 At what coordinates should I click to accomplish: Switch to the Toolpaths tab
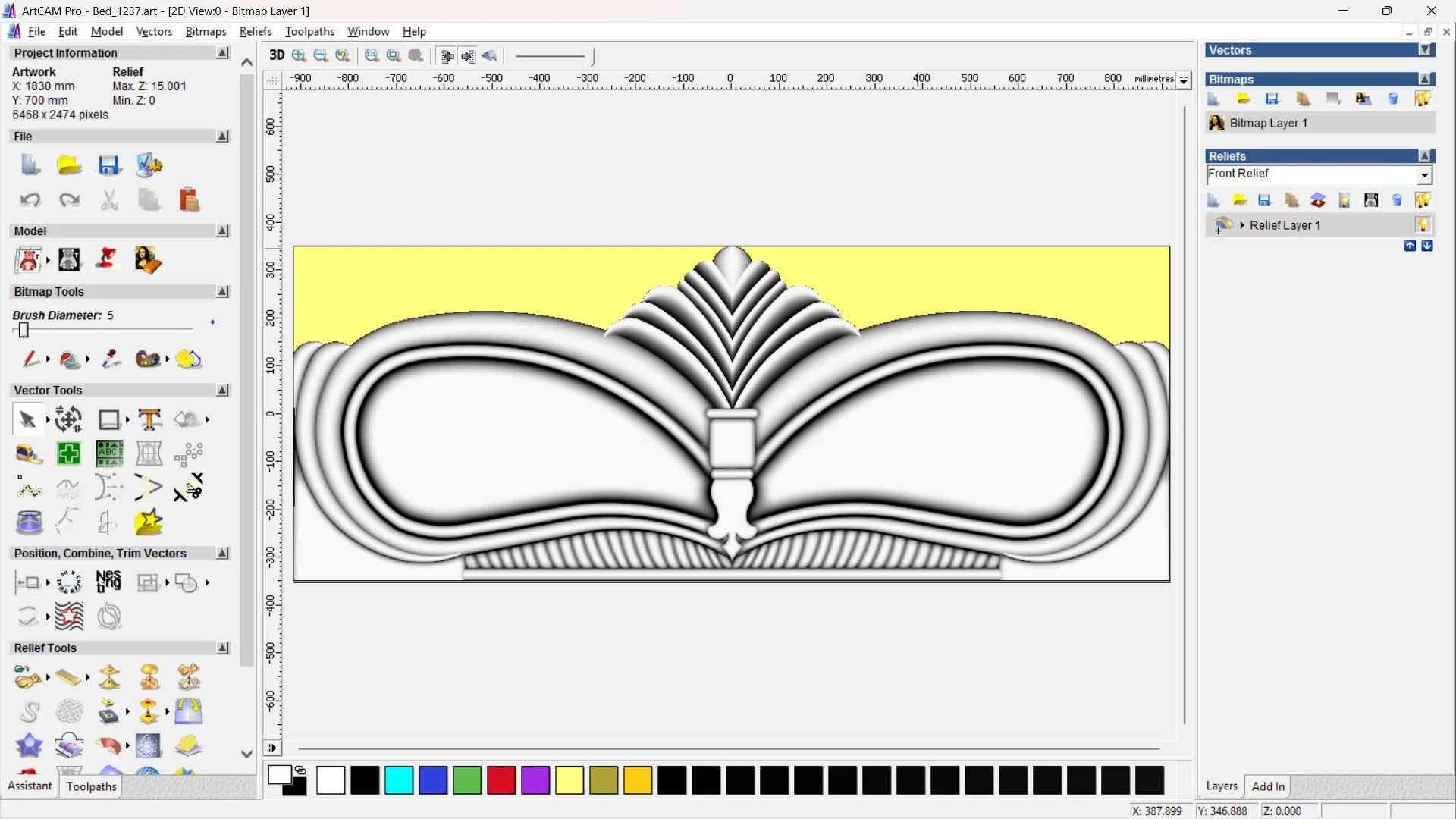pyautogui.click(x=91, y=786)
